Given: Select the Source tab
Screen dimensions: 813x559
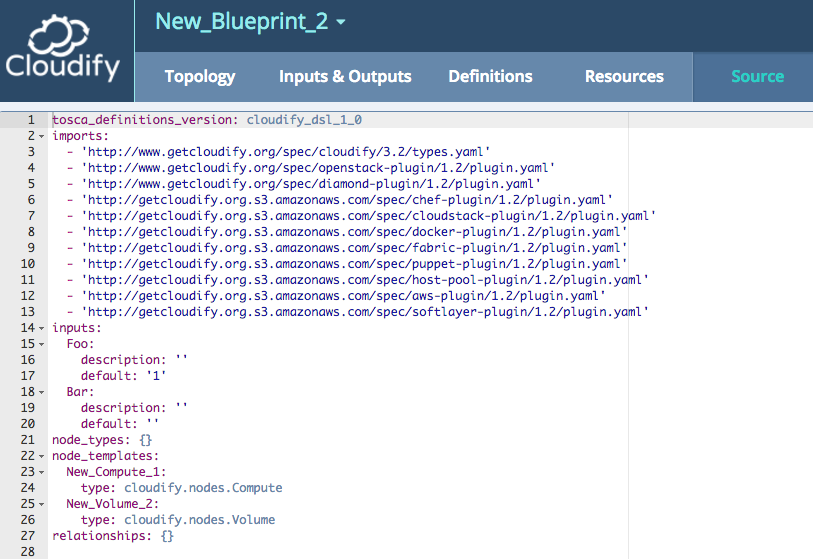Looking at the screenshot, I should coord(757,77).
